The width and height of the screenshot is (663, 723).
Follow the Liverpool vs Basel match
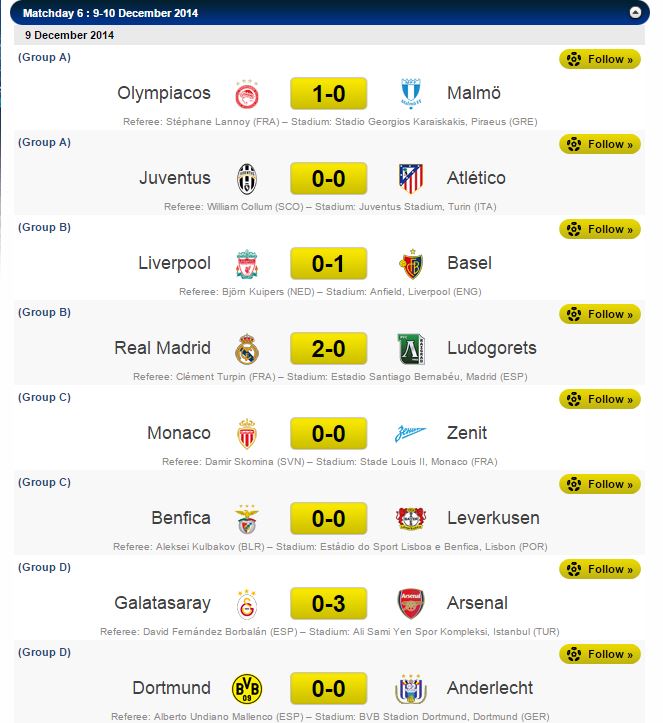click(599, 229)
